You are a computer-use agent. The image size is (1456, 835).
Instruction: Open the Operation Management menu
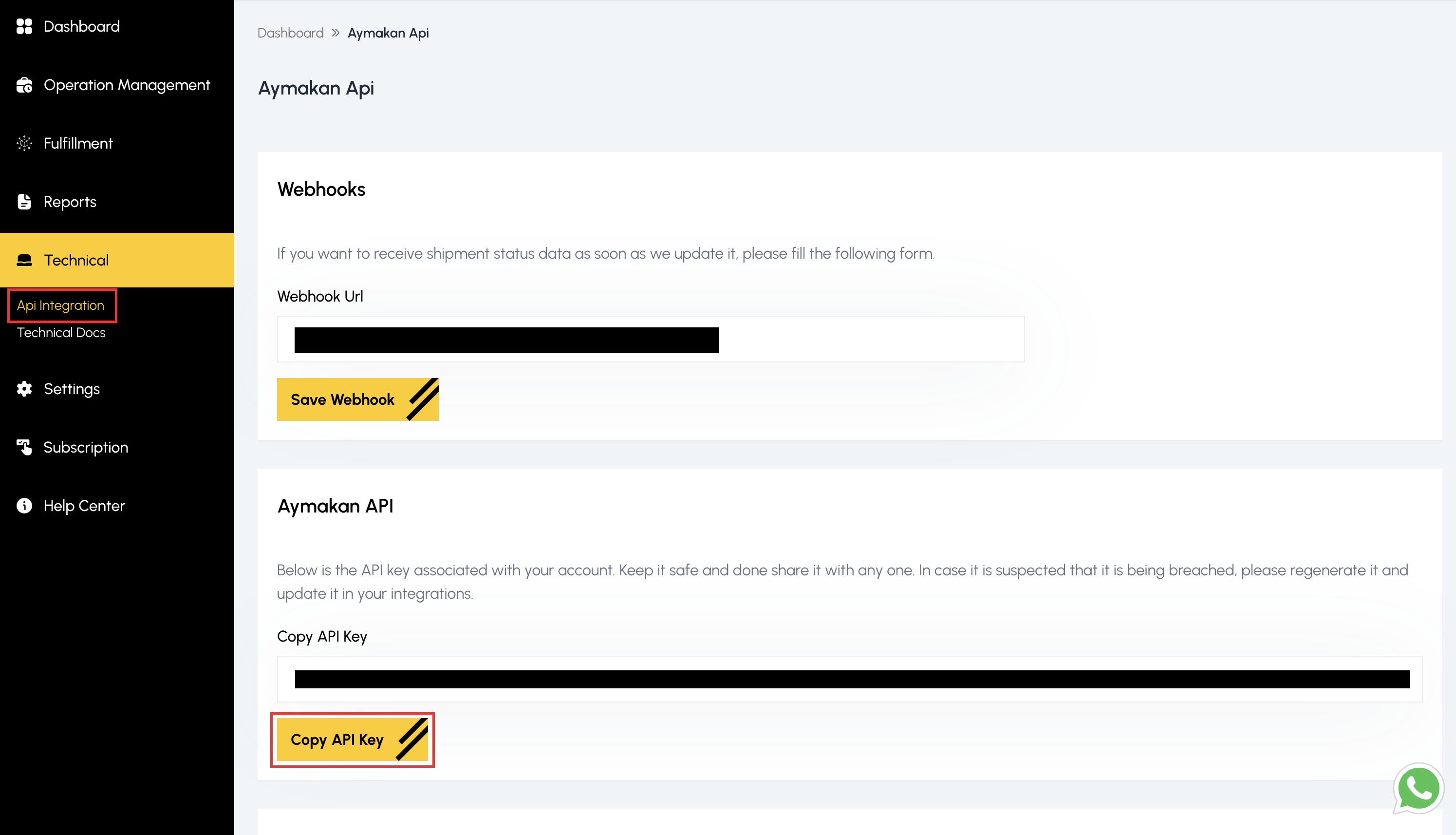(127, 85)
